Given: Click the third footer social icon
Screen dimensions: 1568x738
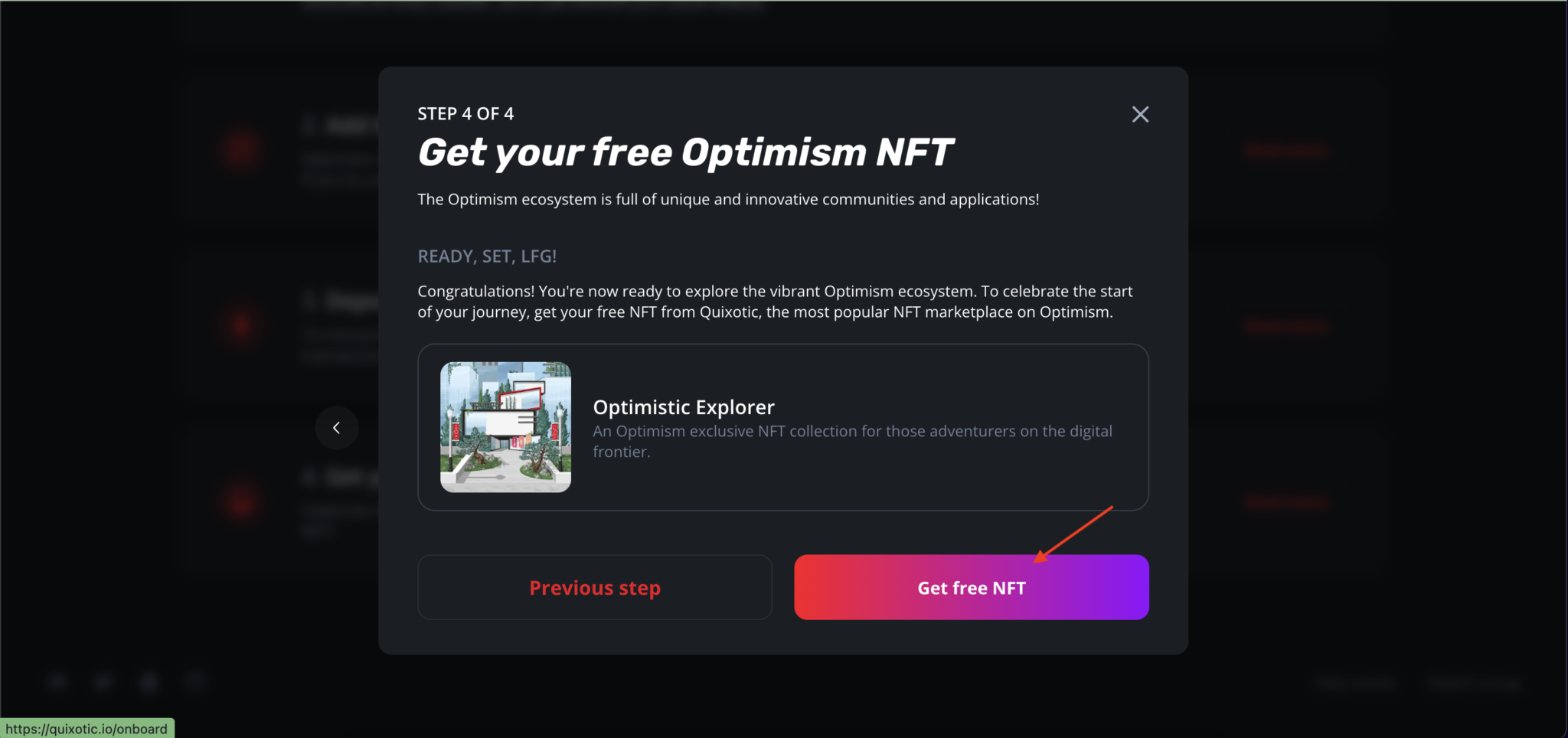Looking at the screenshot, I should 149,681.
